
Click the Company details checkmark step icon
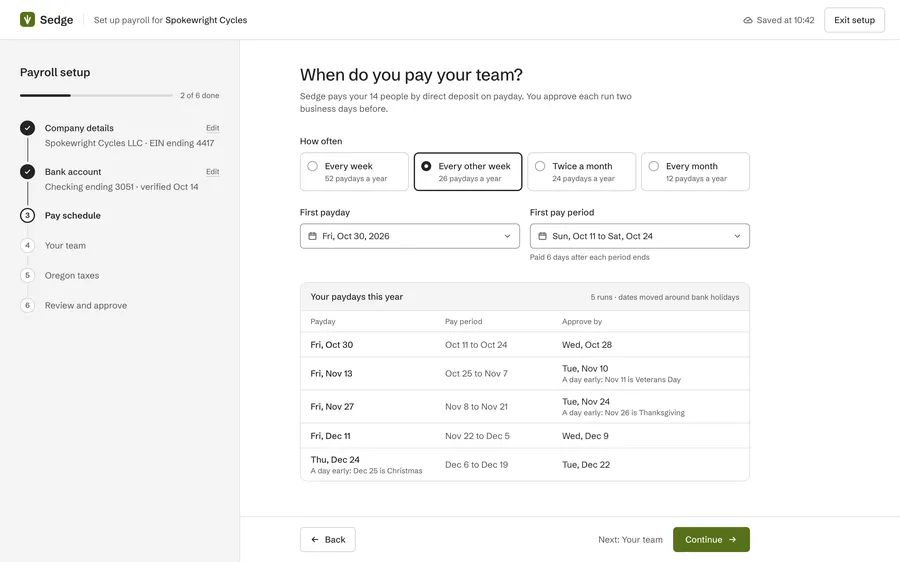point(27,128)
